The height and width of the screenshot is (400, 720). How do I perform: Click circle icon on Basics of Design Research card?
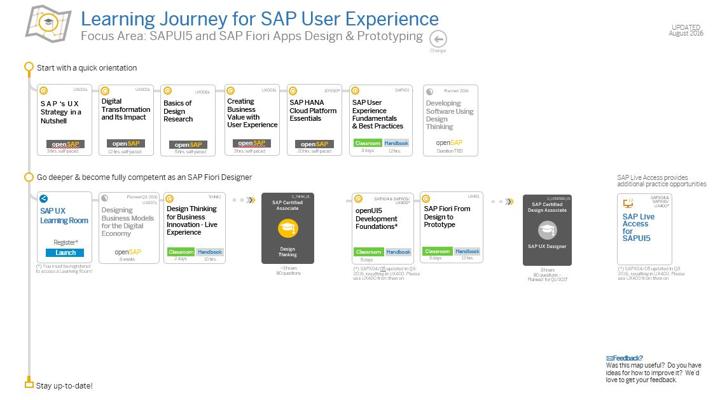coord(168,91)
